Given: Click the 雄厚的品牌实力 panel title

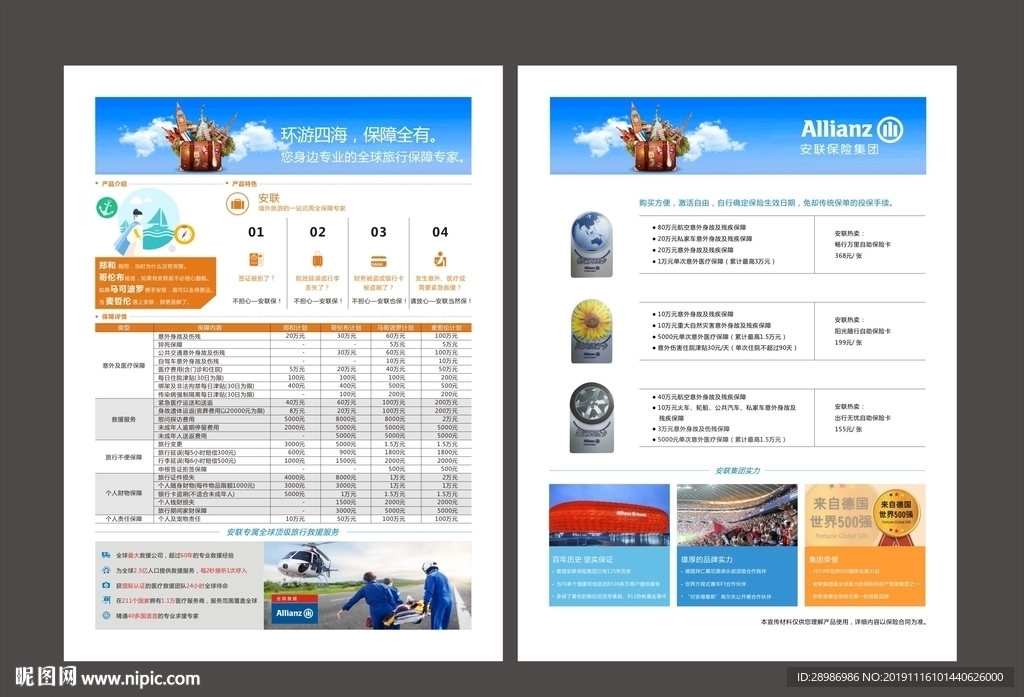Looking at the screenshot, I should click(x=707, y=559).
